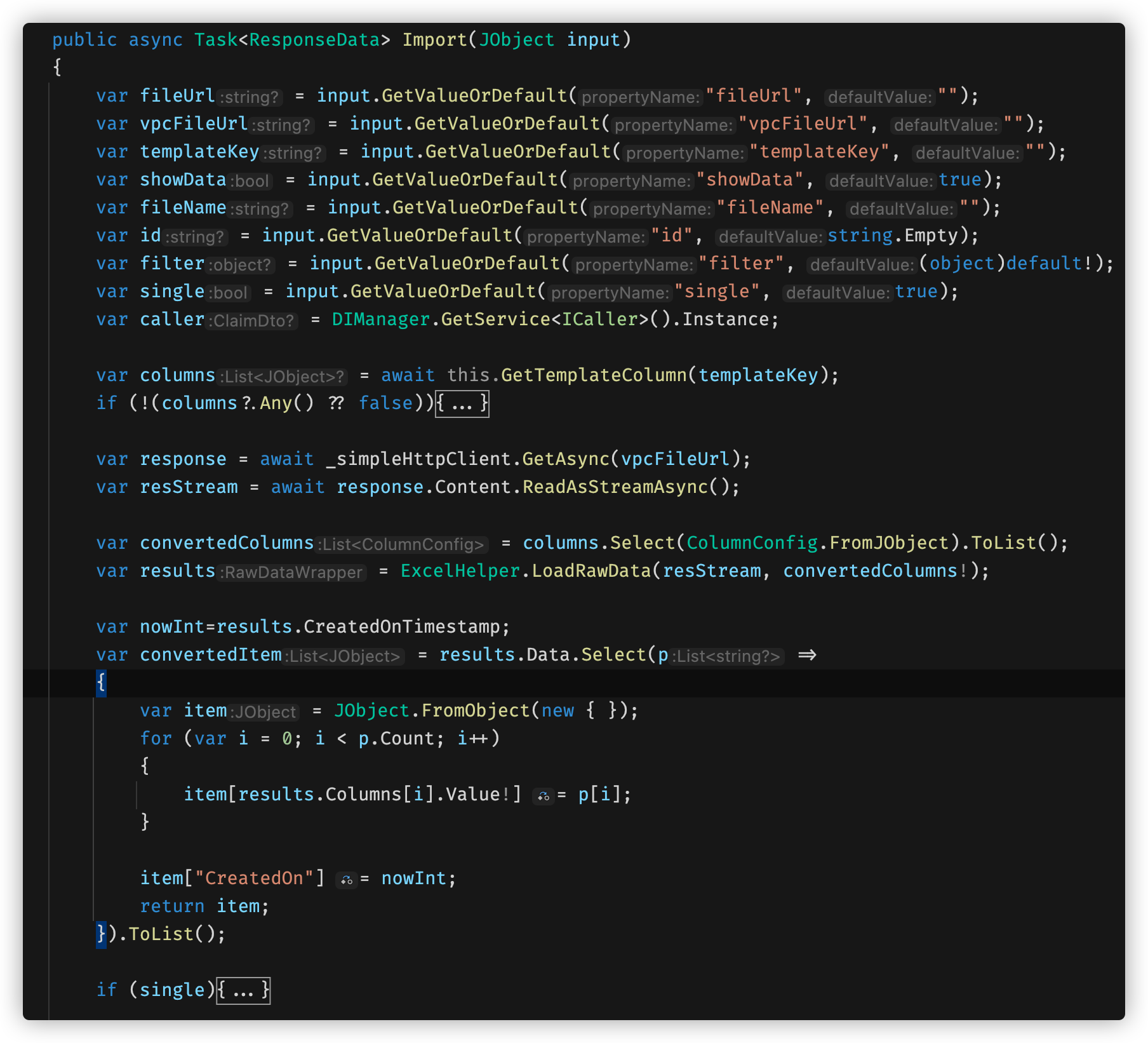
Task: Click the :List<ColumnConfig> inlay type hint
Action: [403, 544]
